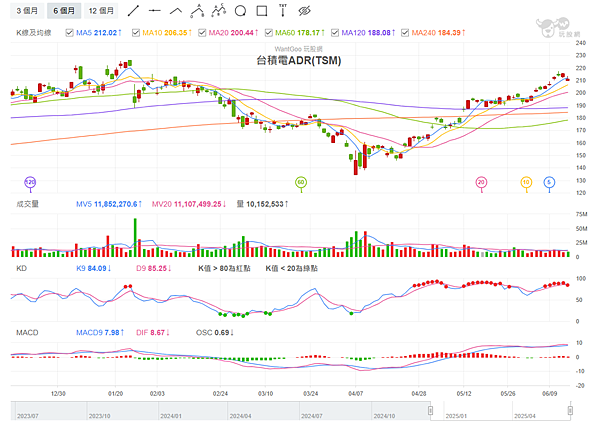Click the K線及均線 section label
The image size is (600, 431).
point(34,33)
